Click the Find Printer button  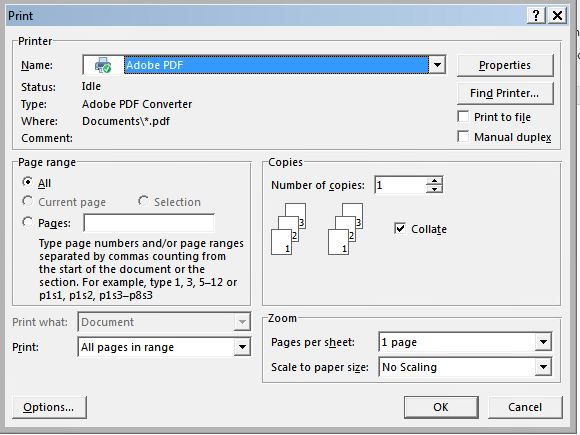[505, 93]
